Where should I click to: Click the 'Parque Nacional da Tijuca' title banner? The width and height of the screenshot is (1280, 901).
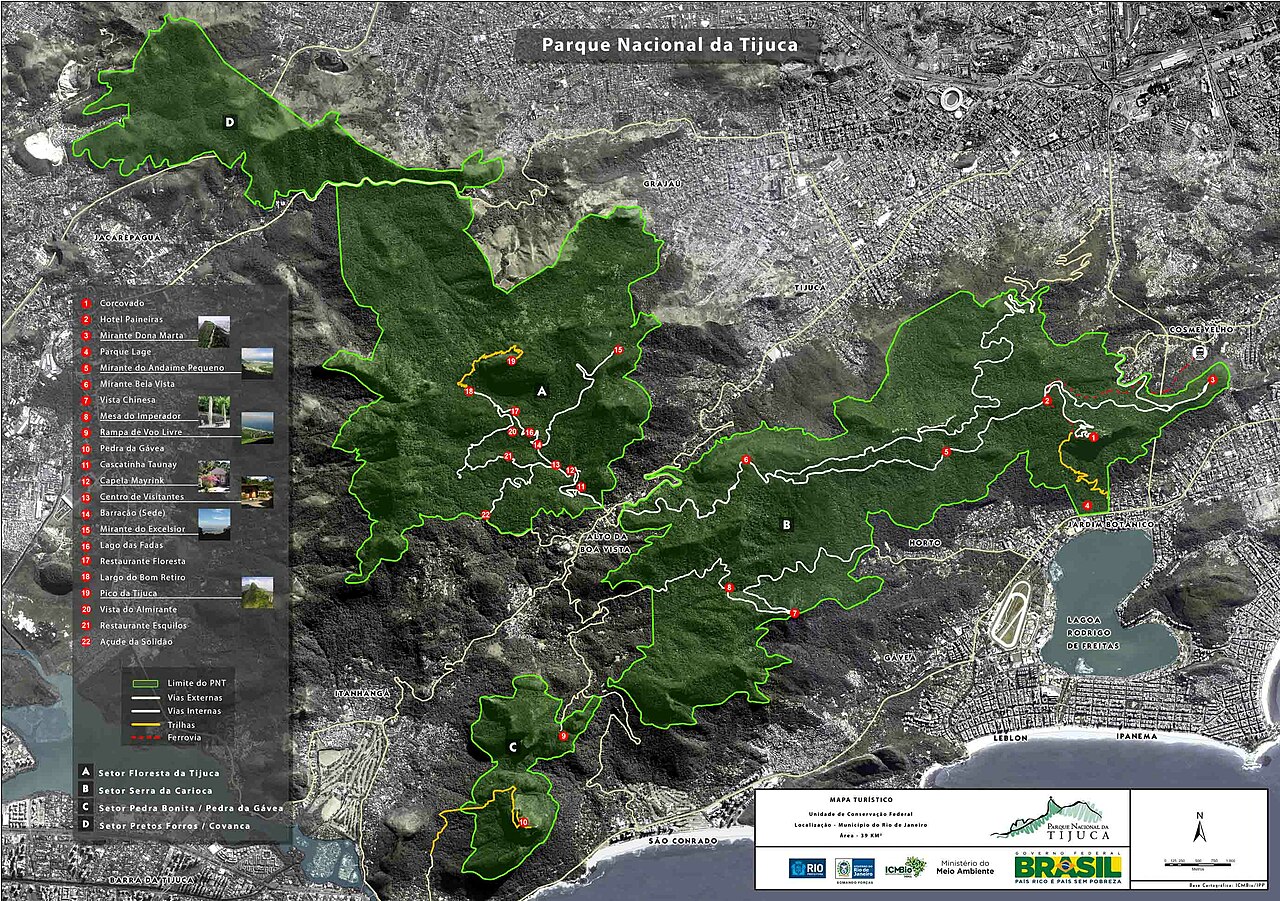tap(666, 45)
